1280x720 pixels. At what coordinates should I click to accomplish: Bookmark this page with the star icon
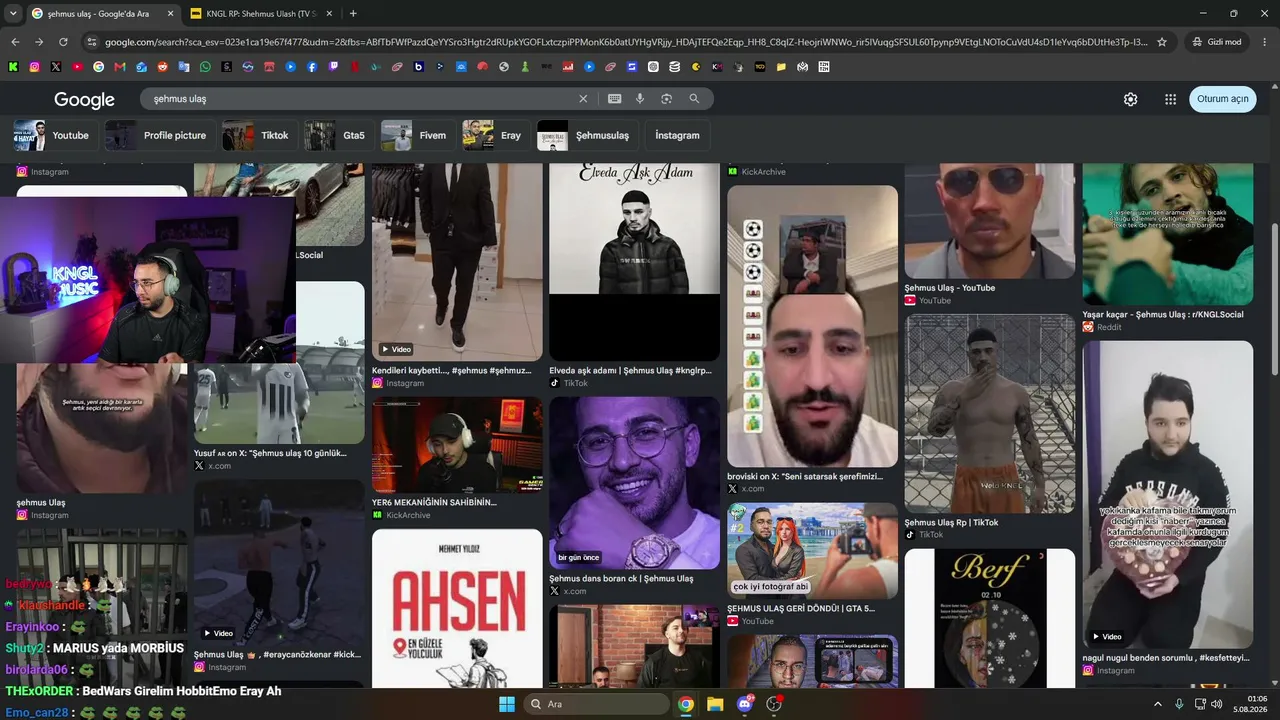[x=1162, y=42]
